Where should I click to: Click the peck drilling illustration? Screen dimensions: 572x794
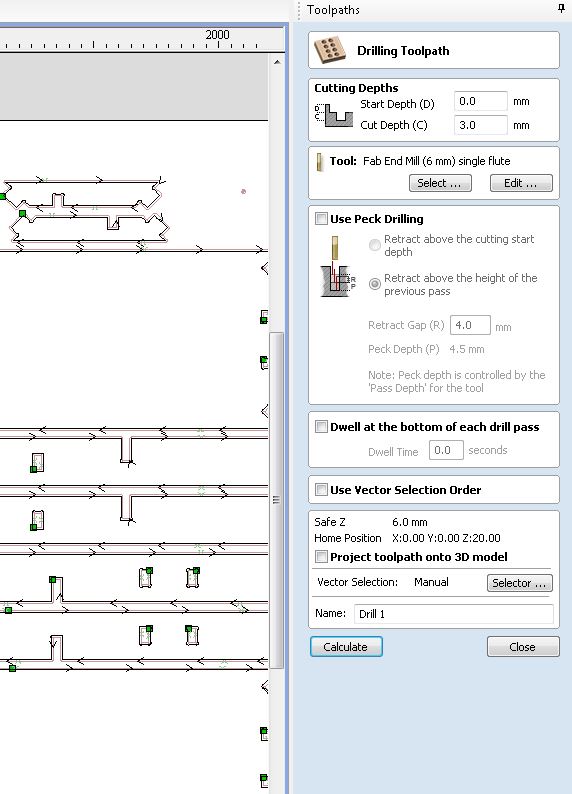pos(337,267)
